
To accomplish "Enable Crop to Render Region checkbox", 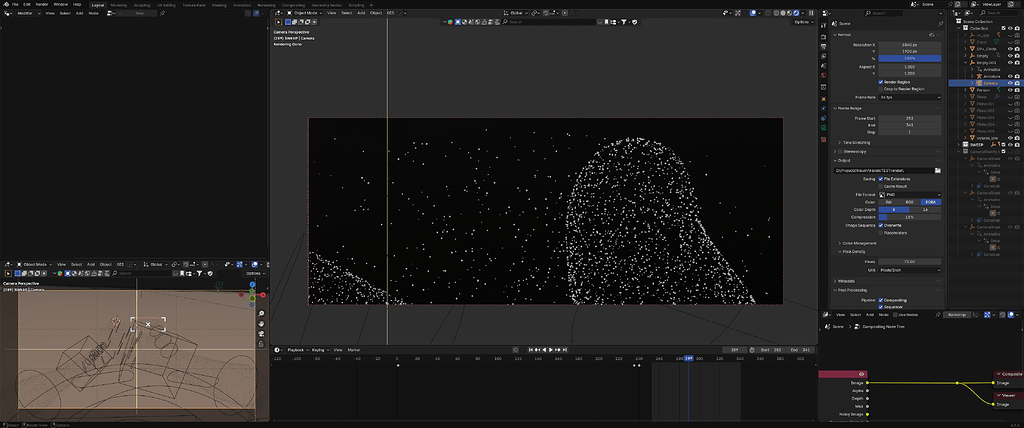I will click(881, 89).
